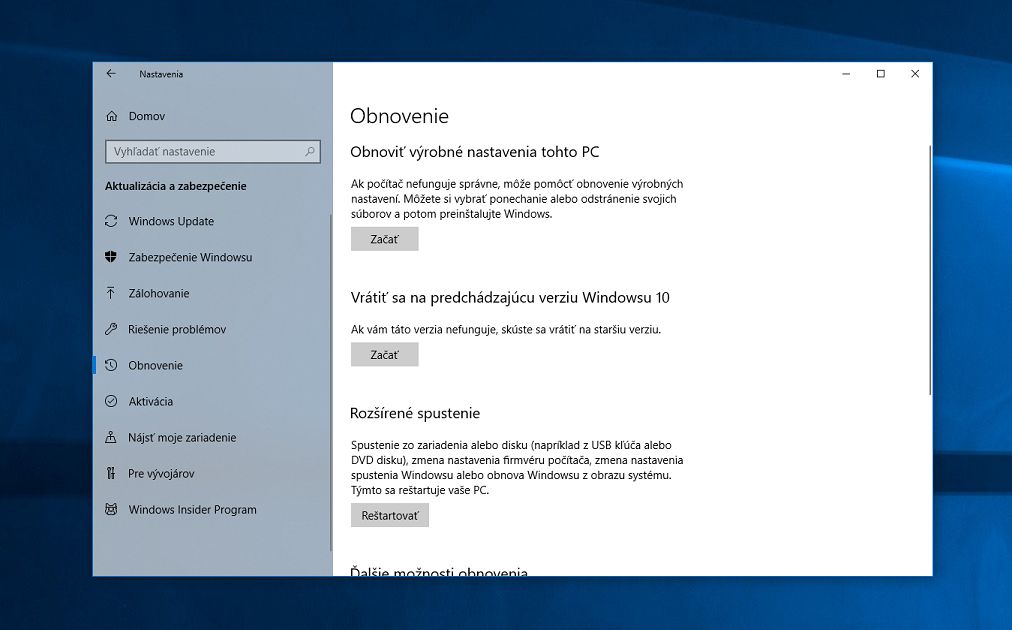This screenshot has width=1012, height=630.
Task: Click Začať under Vrátiť sa na predchádzajúcu verziu
Action: pyautogui.click(x=385, y=354)
